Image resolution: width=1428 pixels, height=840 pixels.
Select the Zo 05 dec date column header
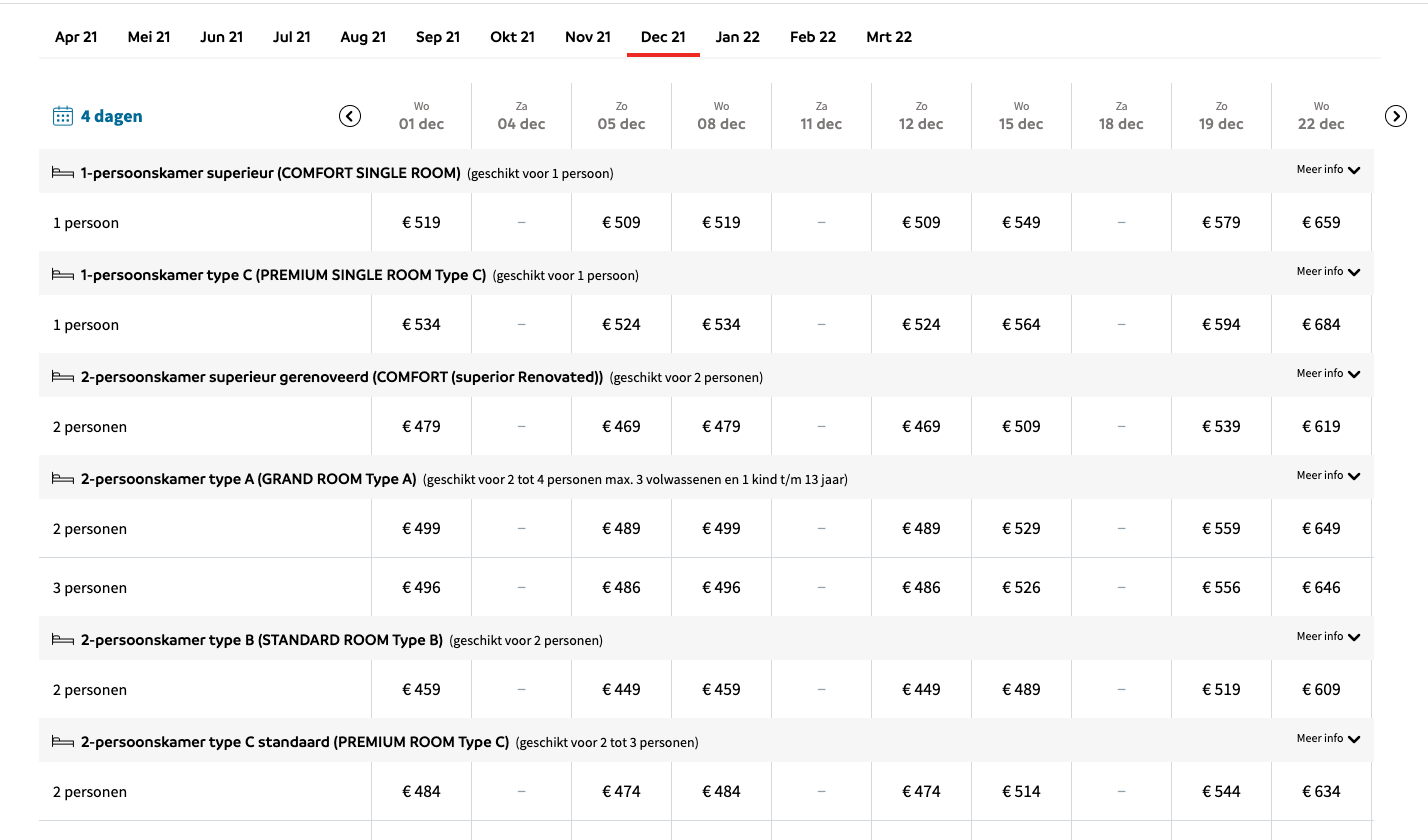(x=621, y=116)
